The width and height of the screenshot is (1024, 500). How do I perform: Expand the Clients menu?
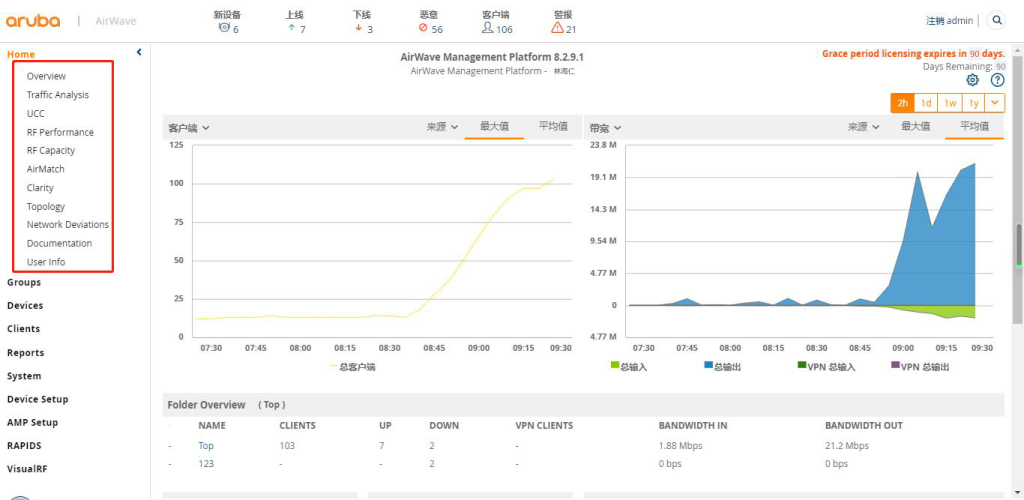click(x=24, y=329)
